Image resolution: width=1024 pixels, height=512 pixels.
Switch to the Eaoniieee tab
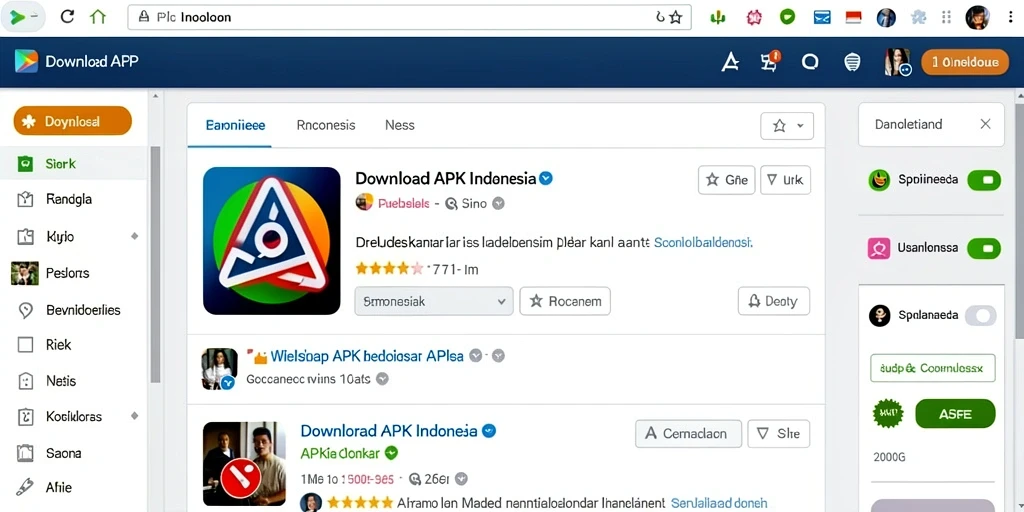point(235,125)
